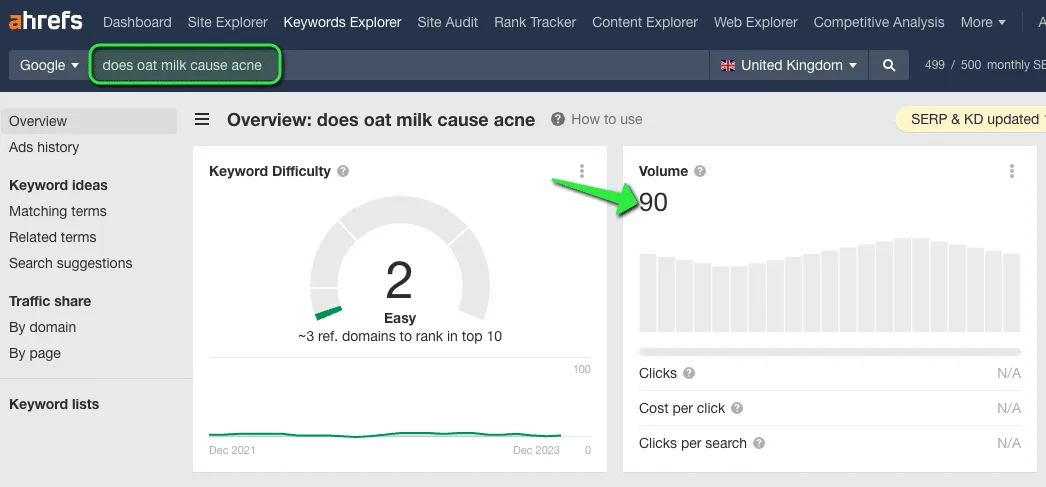Click the magnifying glass search button
The height and width of the screenshot is (487, 1046).
pos(889,65)
